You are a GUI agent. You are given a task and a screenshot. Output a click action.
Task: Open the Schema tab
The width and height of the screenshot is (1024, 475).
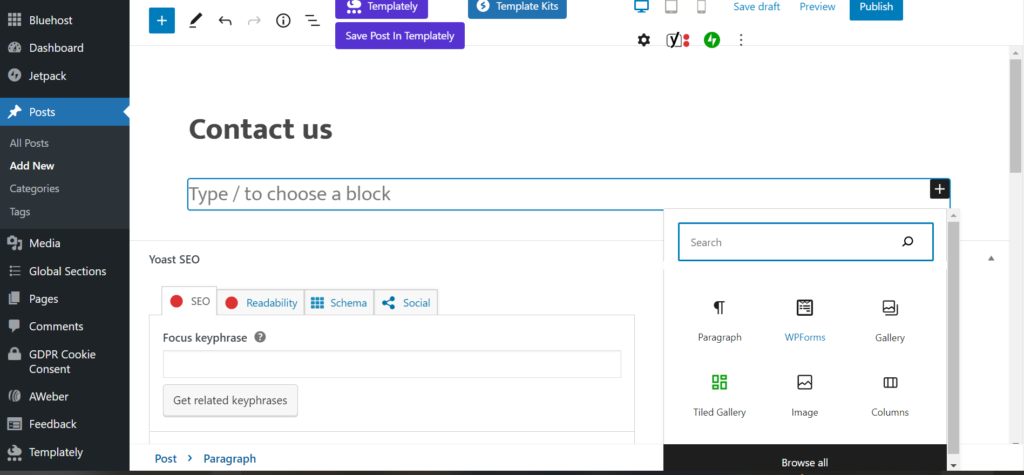point(339,303)
